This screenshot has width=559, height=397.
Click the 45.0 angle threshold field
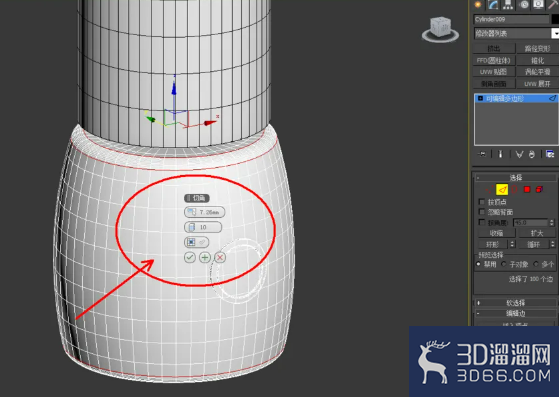click(x=530, y=222)
